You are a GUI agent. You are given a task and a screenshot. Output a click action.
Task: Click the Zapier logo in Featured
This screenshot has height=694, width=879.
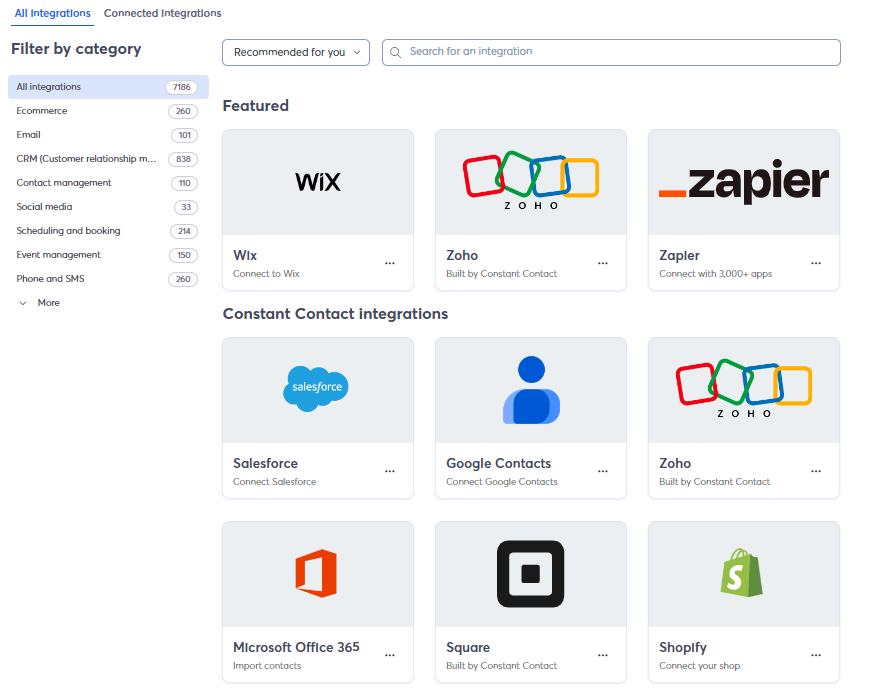[x=743, y=182]
